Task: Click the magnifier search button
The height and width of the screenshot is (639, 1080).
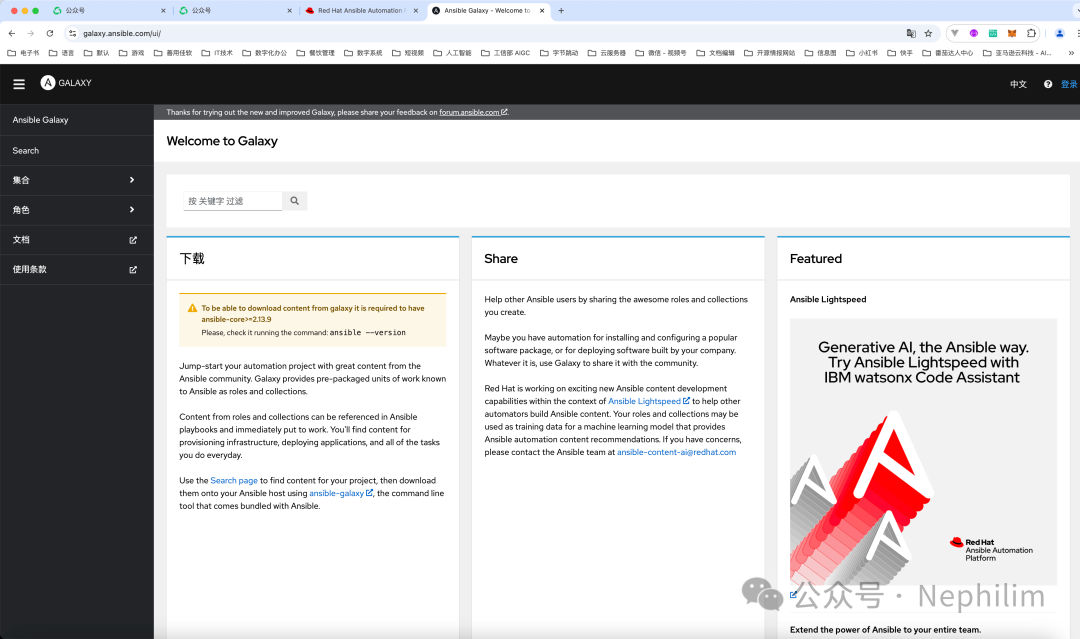Action: pos(295,201)
